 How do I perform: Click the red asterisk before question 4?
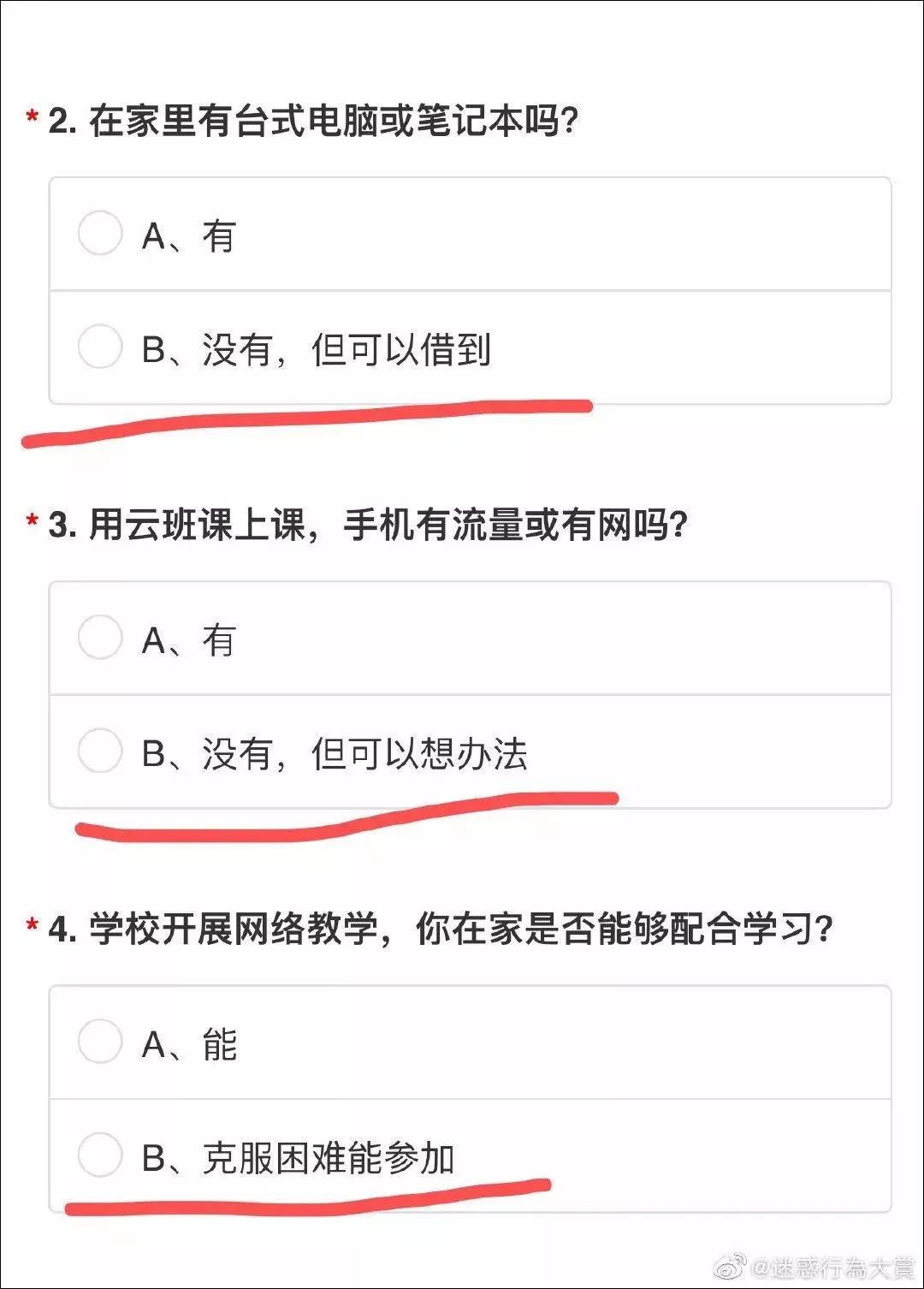point(33,924)
